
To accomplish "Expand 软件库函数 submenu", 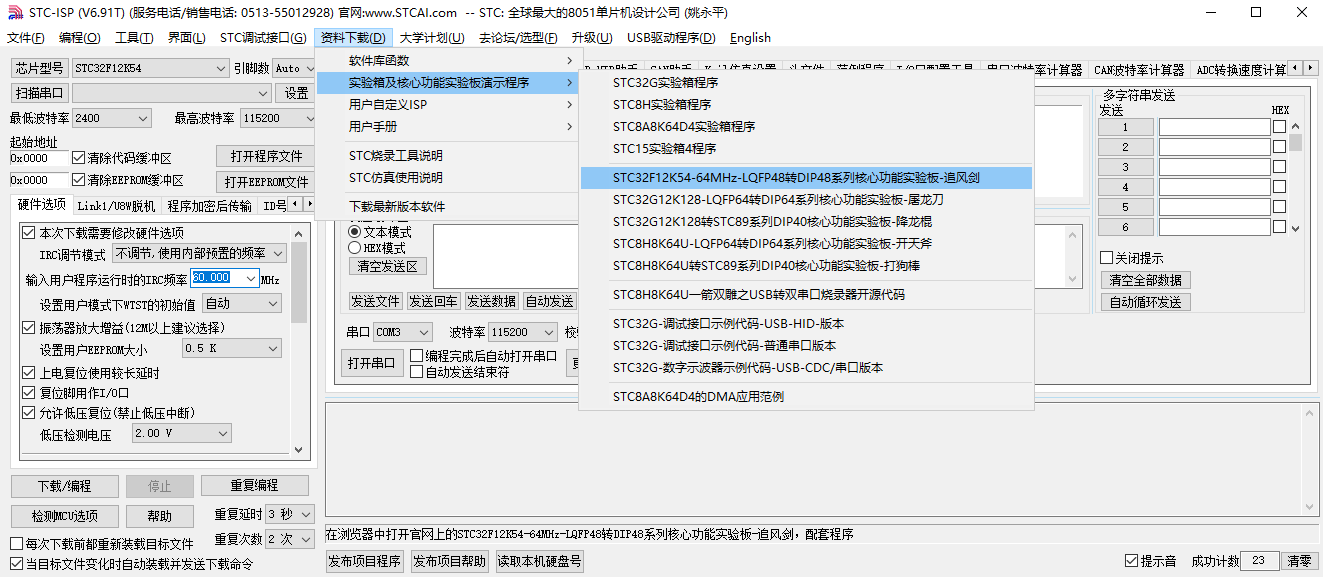I will click(x=447, y=61).
